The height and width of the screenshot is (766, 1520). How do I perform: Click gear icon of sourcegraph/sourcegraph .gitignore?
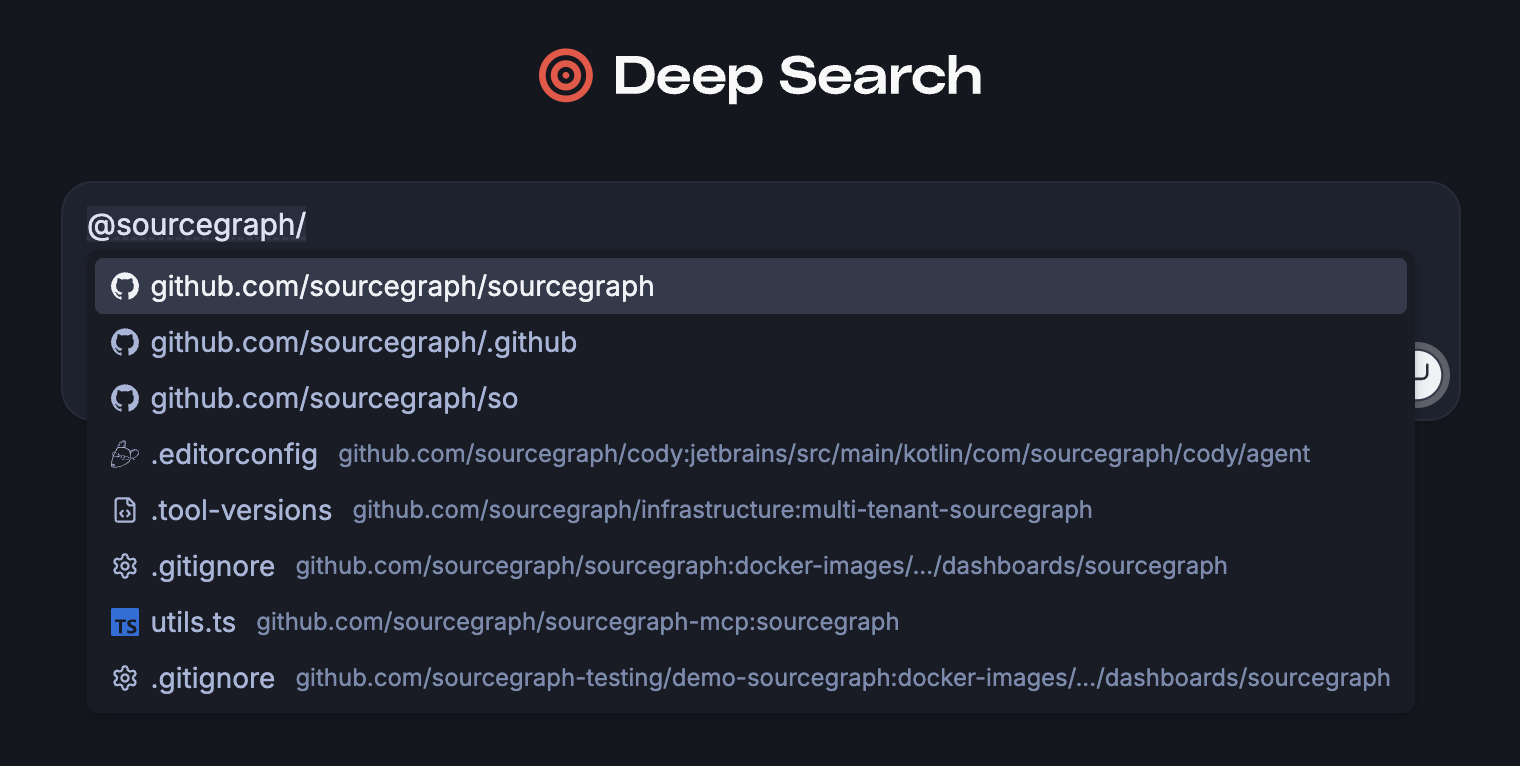pyautogui.click(x=124, y=566)
